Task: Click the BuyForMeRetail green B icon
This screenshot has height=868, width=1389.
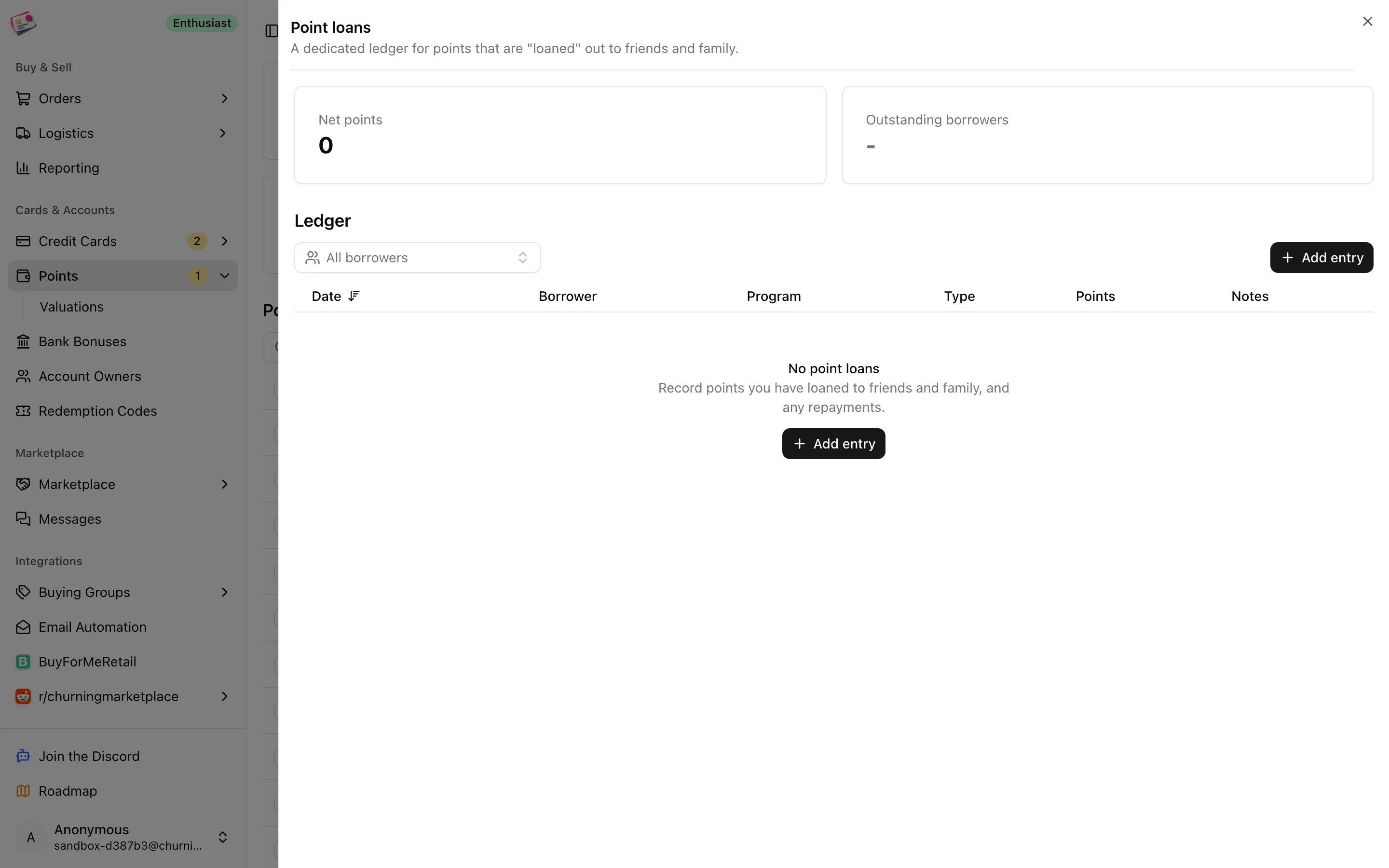Action: click(x=23, y=661)
